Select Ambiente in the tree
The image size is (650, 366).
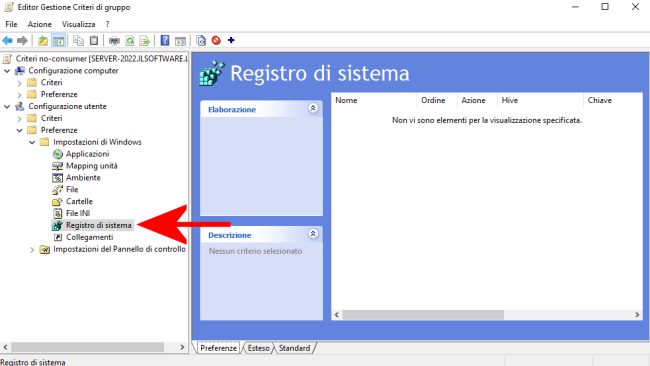coord(83,177)
